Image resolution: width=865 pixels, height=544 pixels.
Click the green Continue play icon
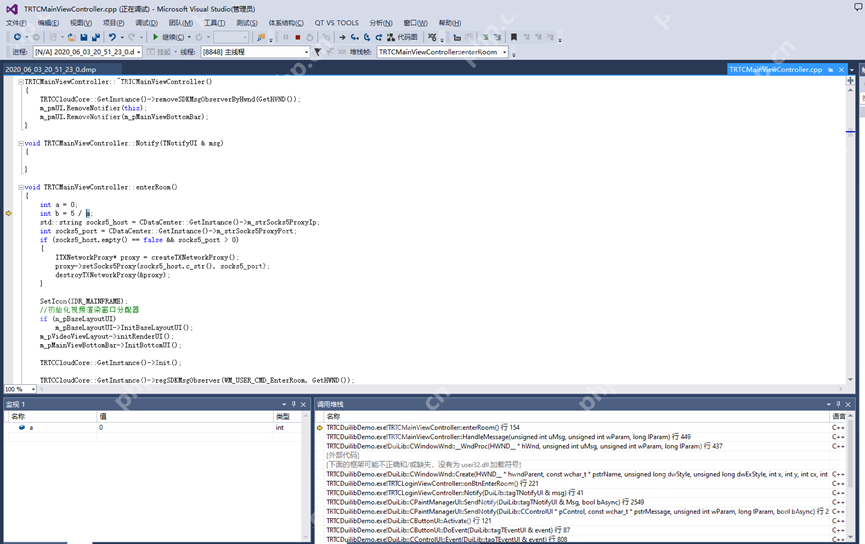(x=156, y=37)
